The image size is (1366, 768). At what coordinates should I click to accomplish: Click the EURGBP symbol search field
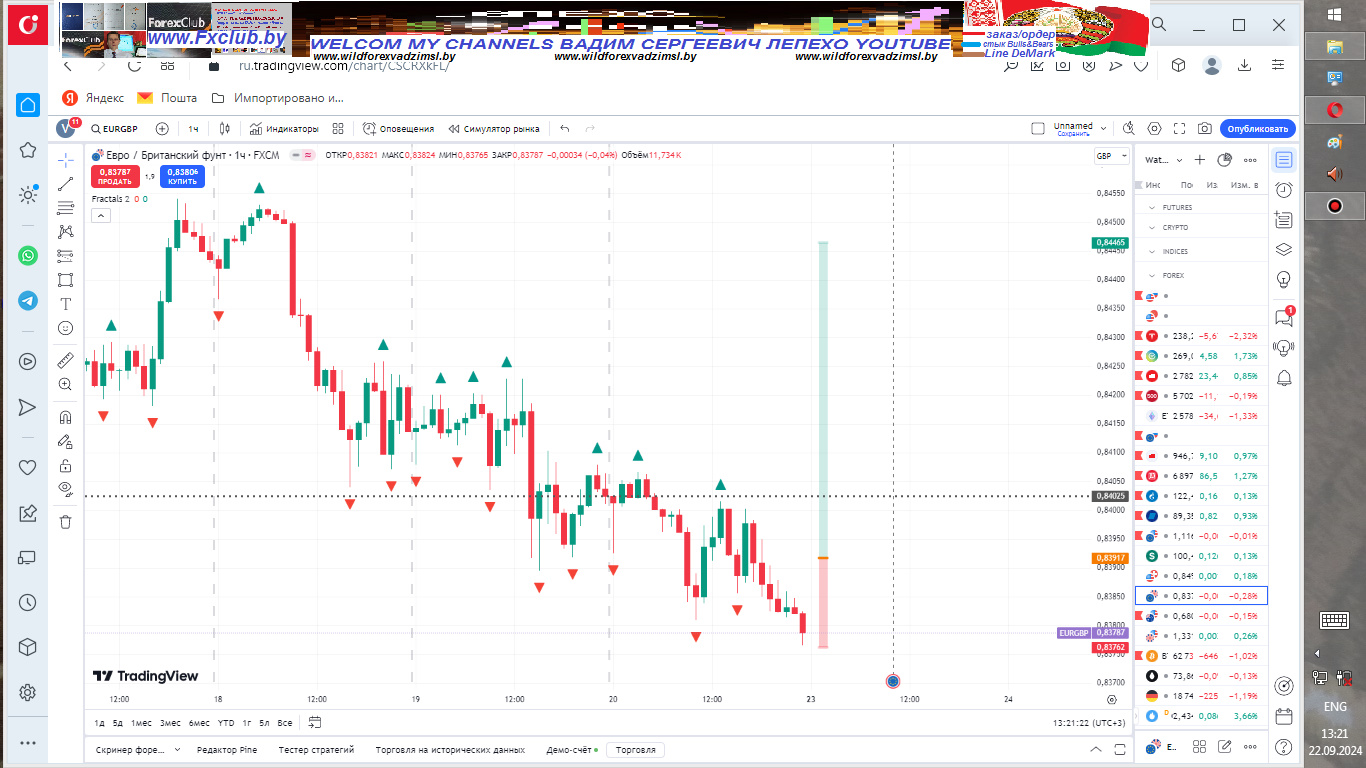[114, 129]
